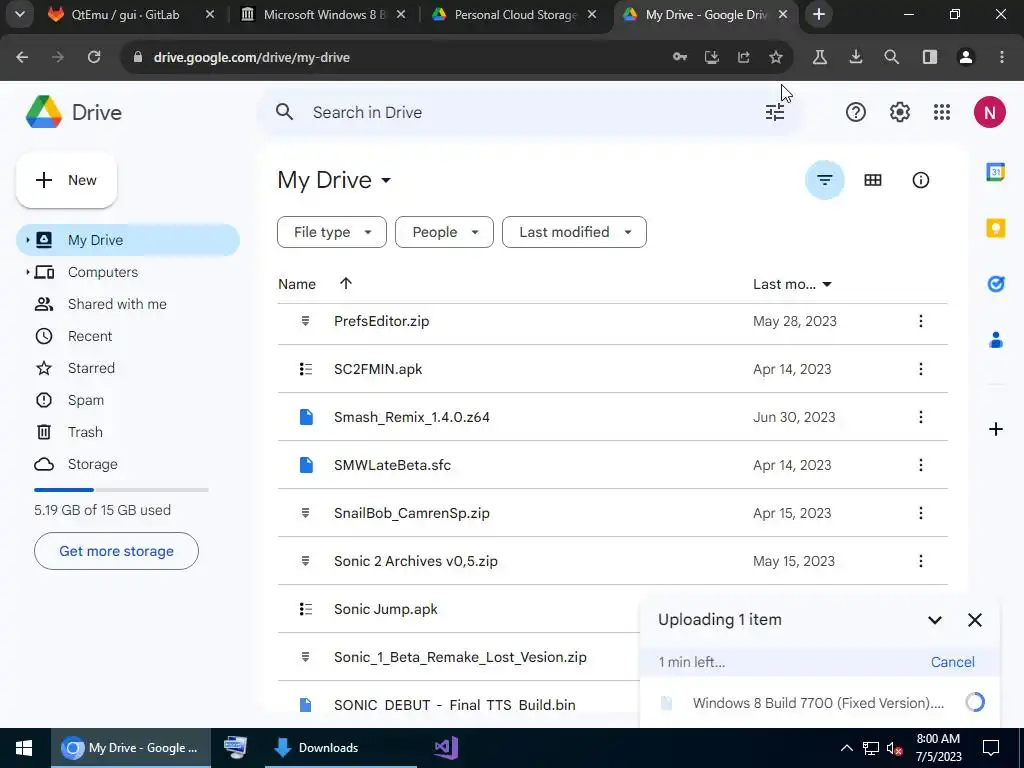This screenshot has height=768, width=1024.
Task: Open Windows Start menu
Action: [x=24, y=748]
